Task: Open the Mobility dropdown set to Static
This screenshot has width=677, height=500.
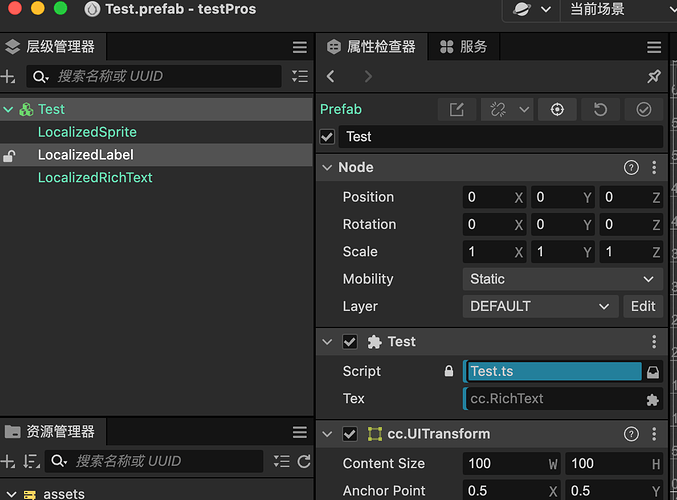Action: 562,279
